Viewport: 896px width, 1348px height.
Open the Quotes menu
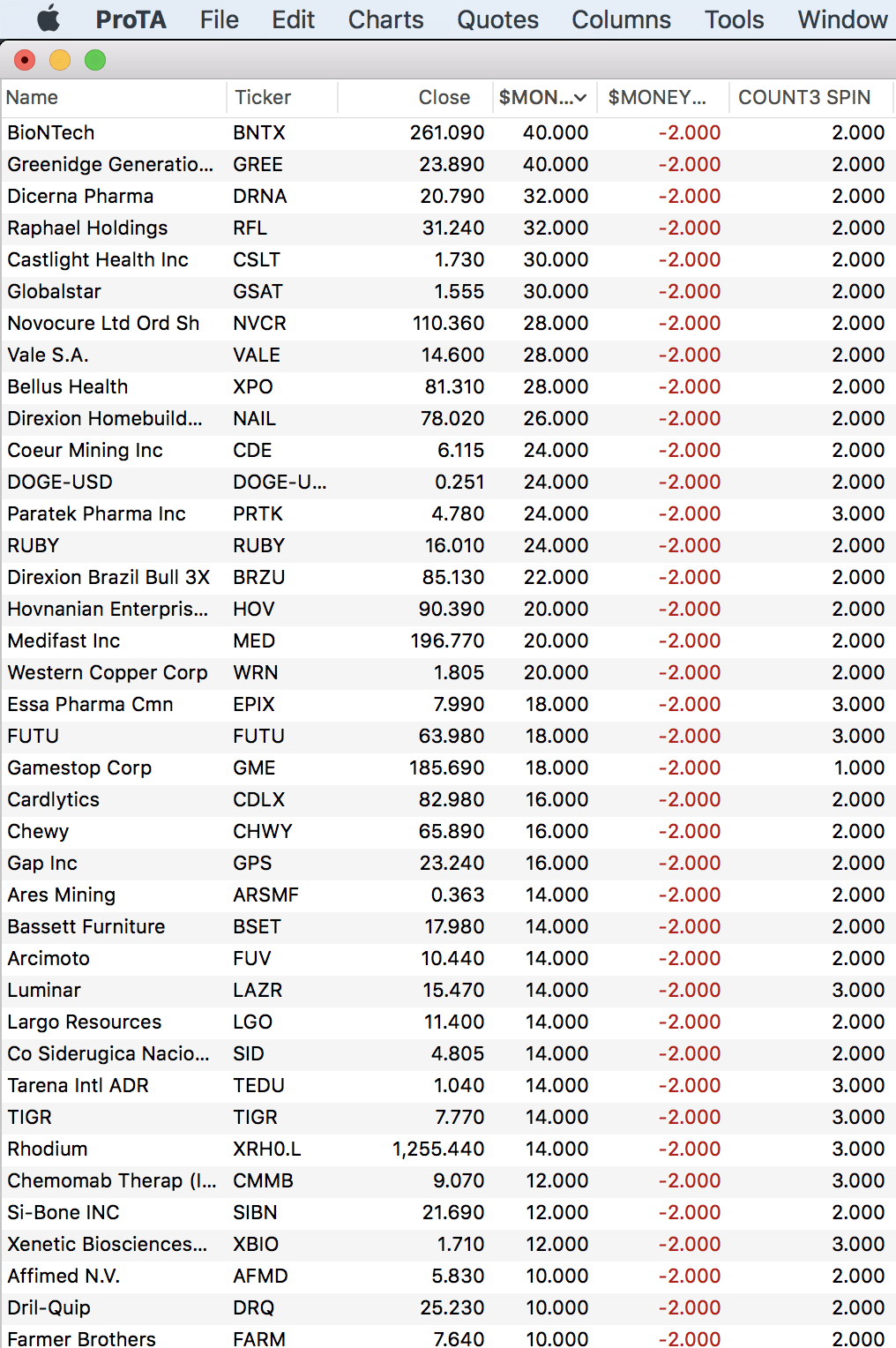(x=497, y=19)
